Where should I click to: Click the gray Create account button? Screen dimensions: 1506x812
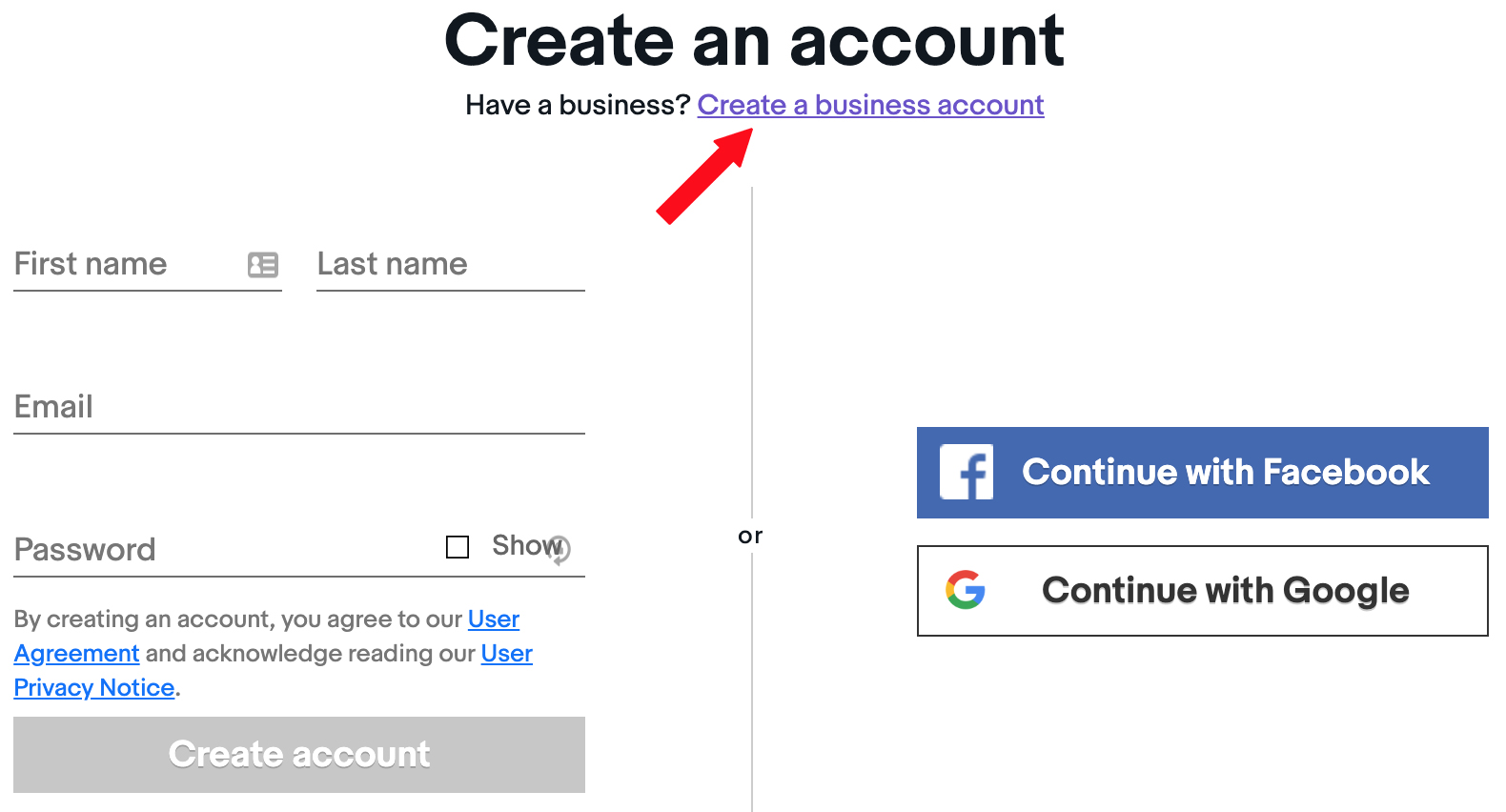(x=299, y=755)
